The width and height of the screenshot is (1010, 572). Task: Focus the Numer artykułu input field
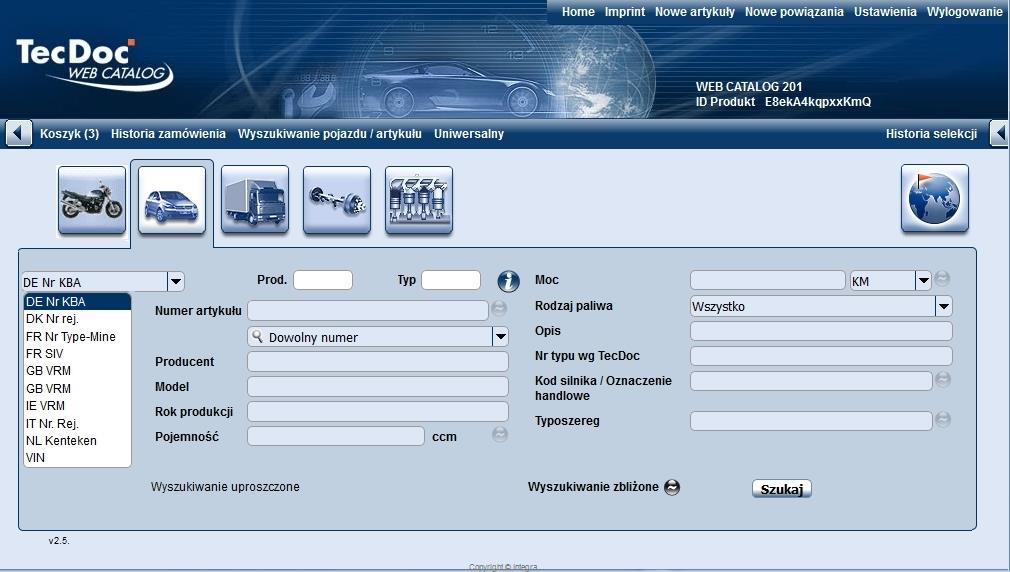pos(368,310)
